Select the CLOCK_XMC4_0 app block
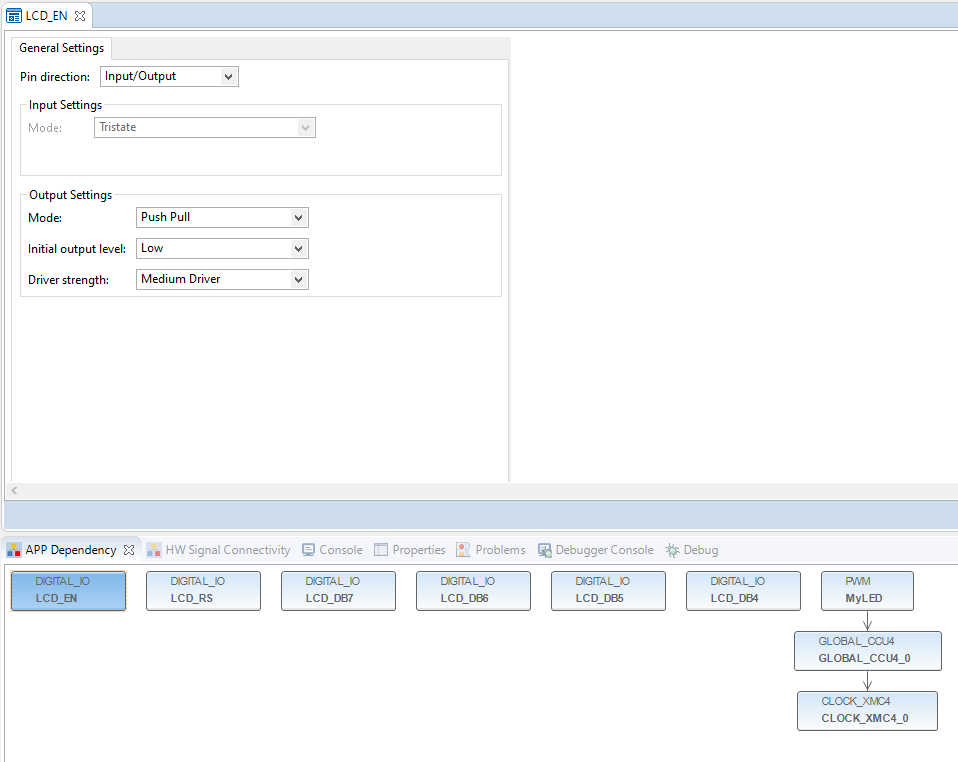Viewport: 958px width, 762px height. (868, 711)
